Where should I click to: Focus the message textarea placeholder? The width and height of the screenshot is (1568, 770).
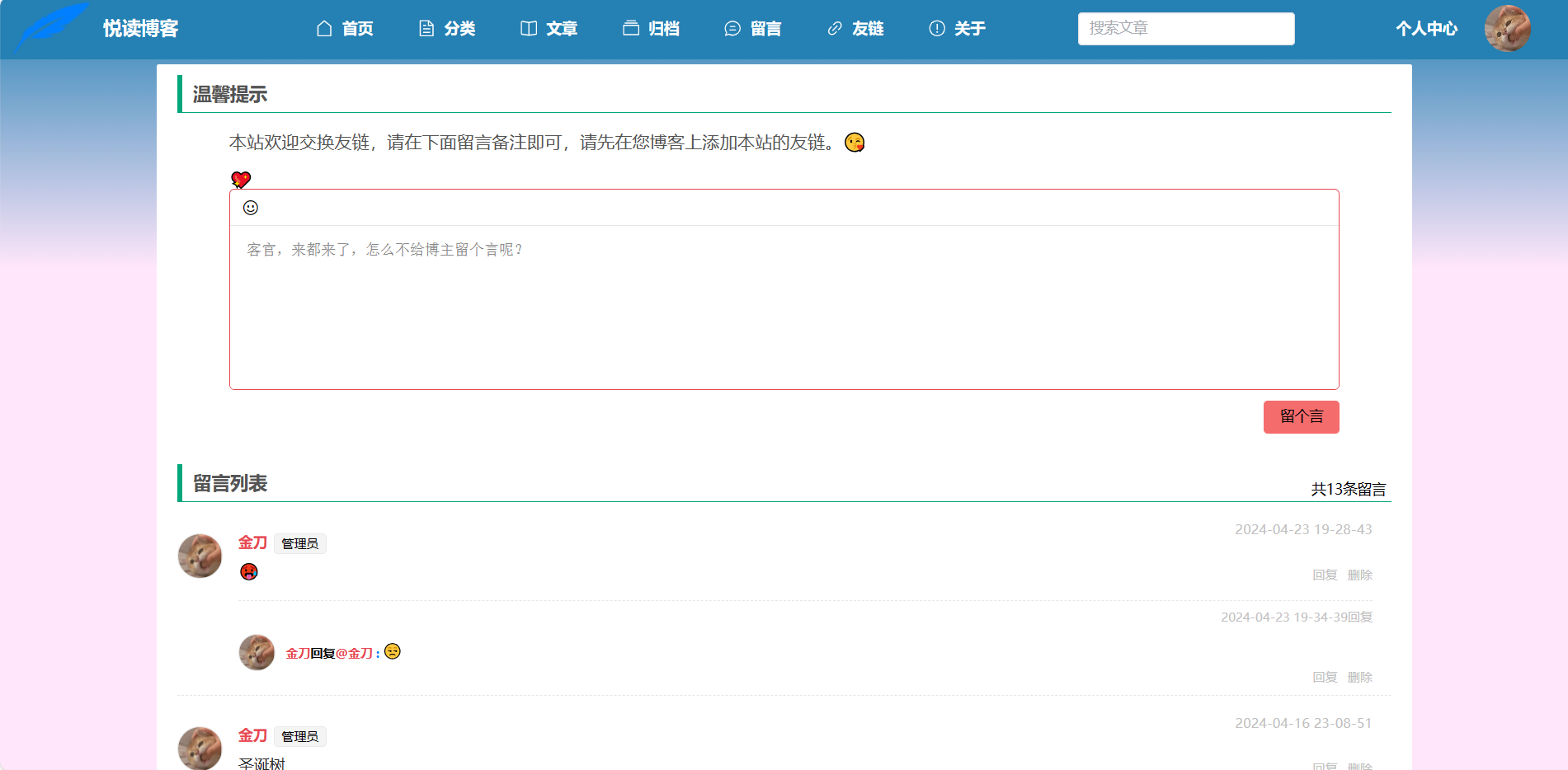click(x=784, y=307)
